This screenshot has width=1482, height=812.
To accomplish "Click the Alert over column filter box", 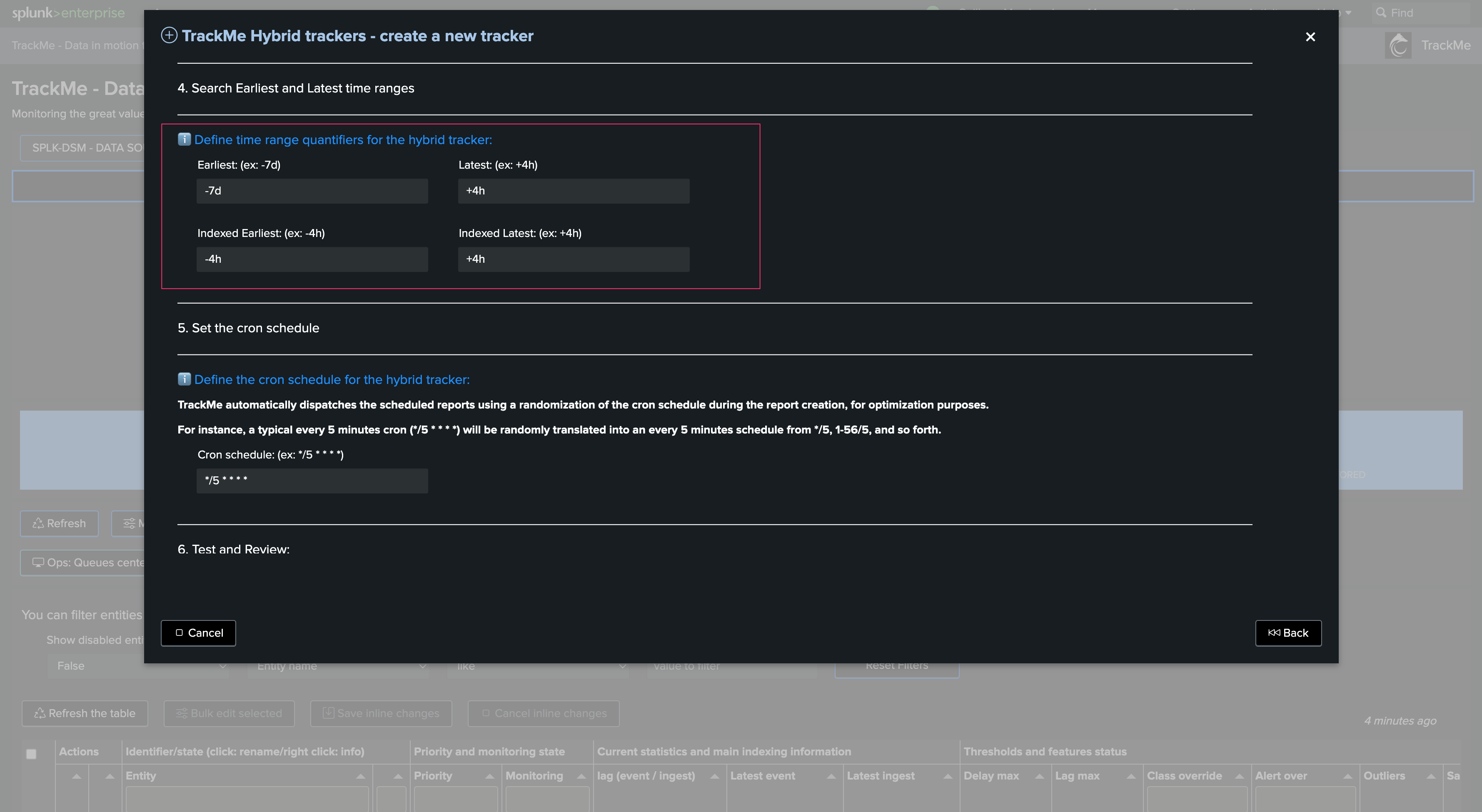I will click(1305, 800).
